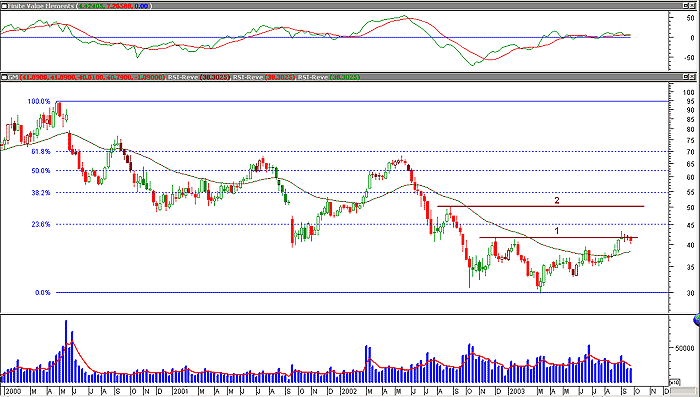Select the 61.8% Fibonacci level label
Image resolution: width=700 pixels, height=397 pixels.
click(41, 152)
